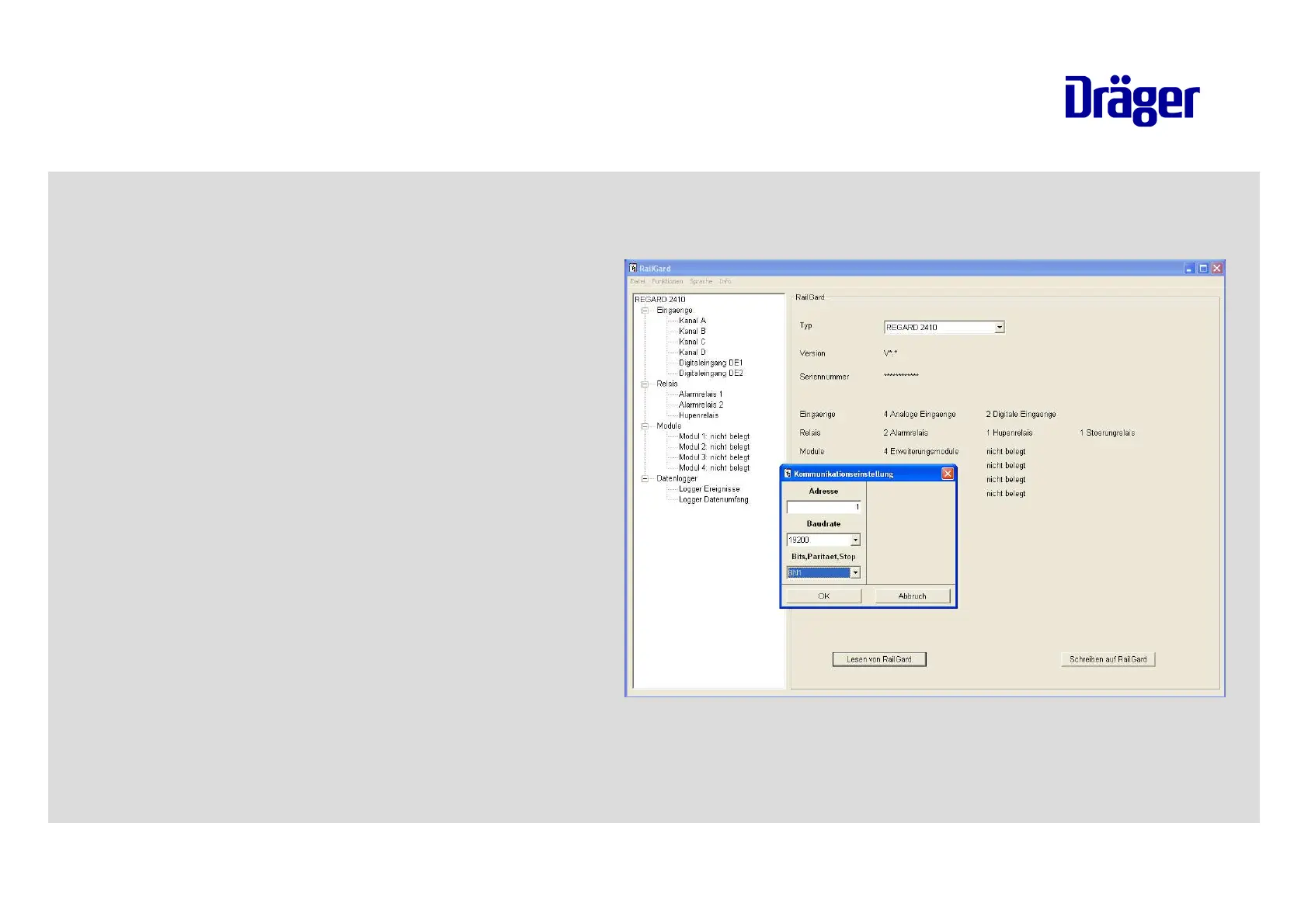Select Kanal A in the tree
This screenshot has height=924, width=1308.
click(x=692, y=321)
